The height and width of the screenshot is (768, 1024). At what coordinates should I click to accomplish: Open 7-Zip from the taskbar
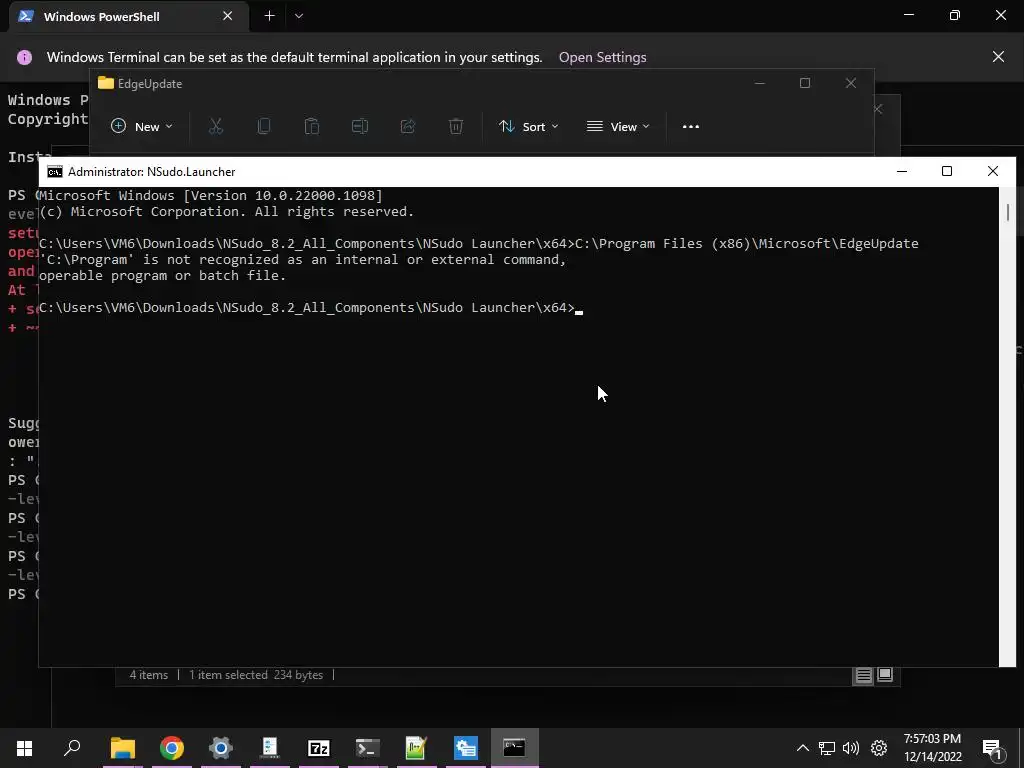[319, 748]
